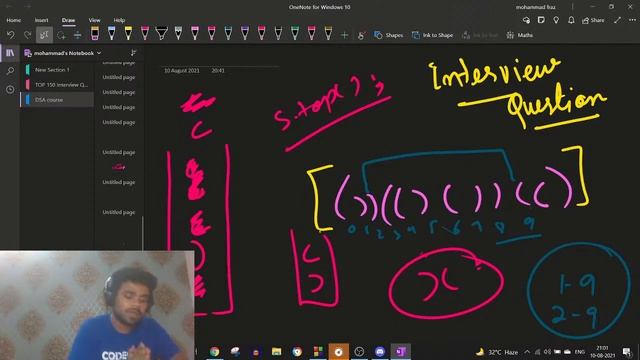This screenshot has height=360, width=640.
Task: Toggle Draw with Touch
Action: click(x=361, y=36)
